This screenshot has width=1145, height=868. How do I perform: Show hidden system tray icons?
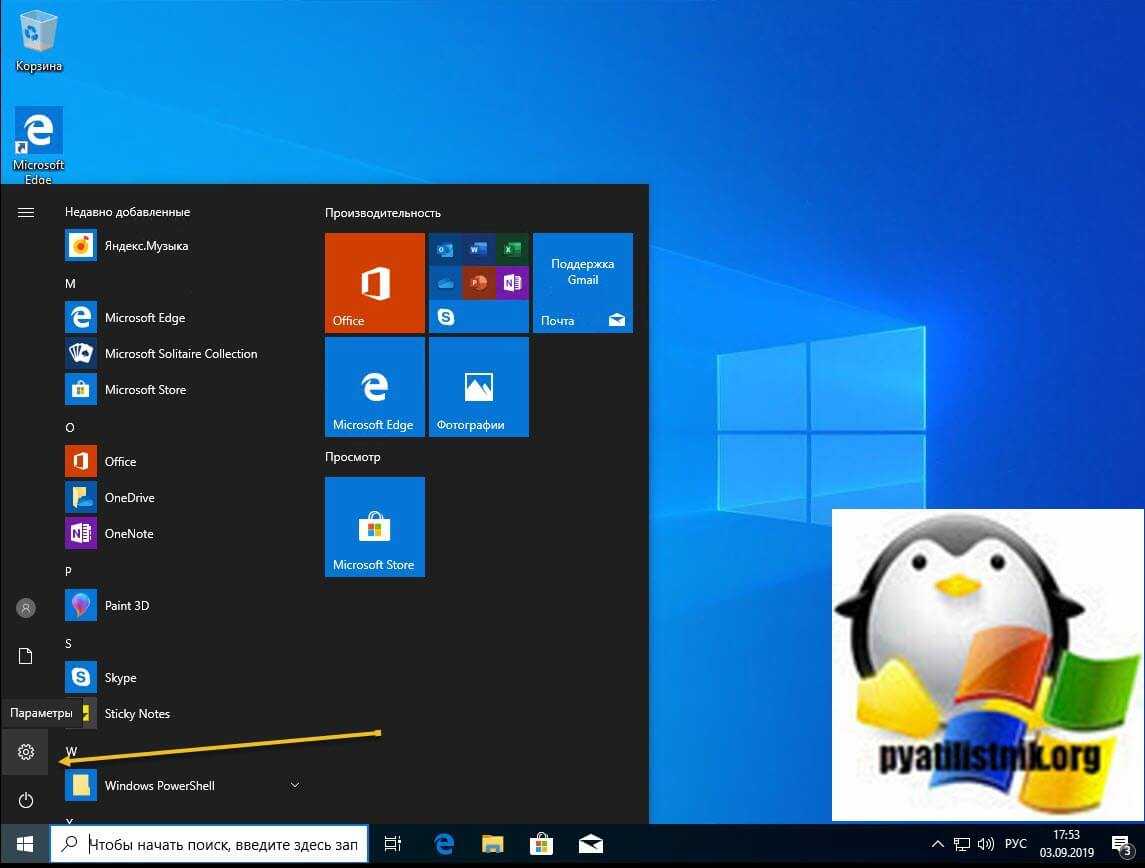click(x=937, y=845)
